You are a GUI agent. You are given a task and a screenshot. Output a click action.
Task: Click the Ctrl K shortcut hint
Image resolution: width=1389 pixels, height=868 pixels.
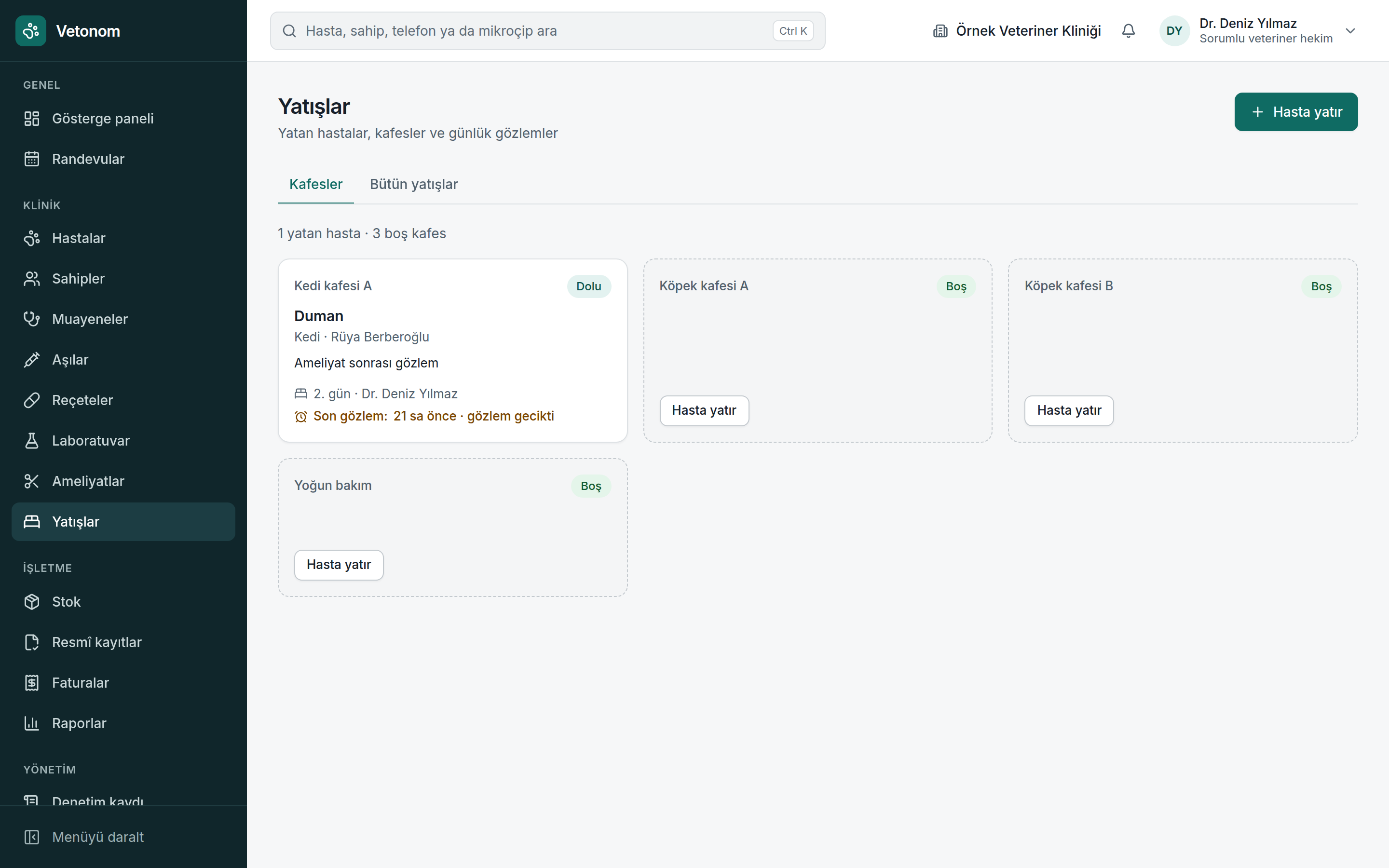[x=793, y=31]
